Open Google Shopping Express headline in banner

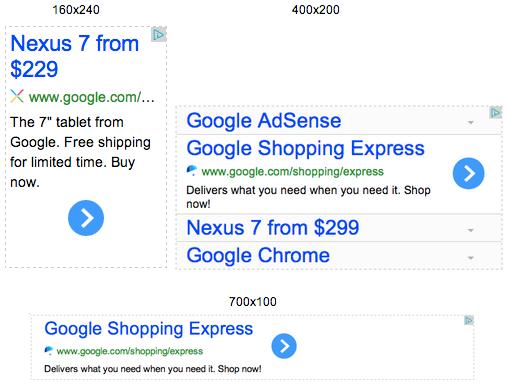[149, 329]
